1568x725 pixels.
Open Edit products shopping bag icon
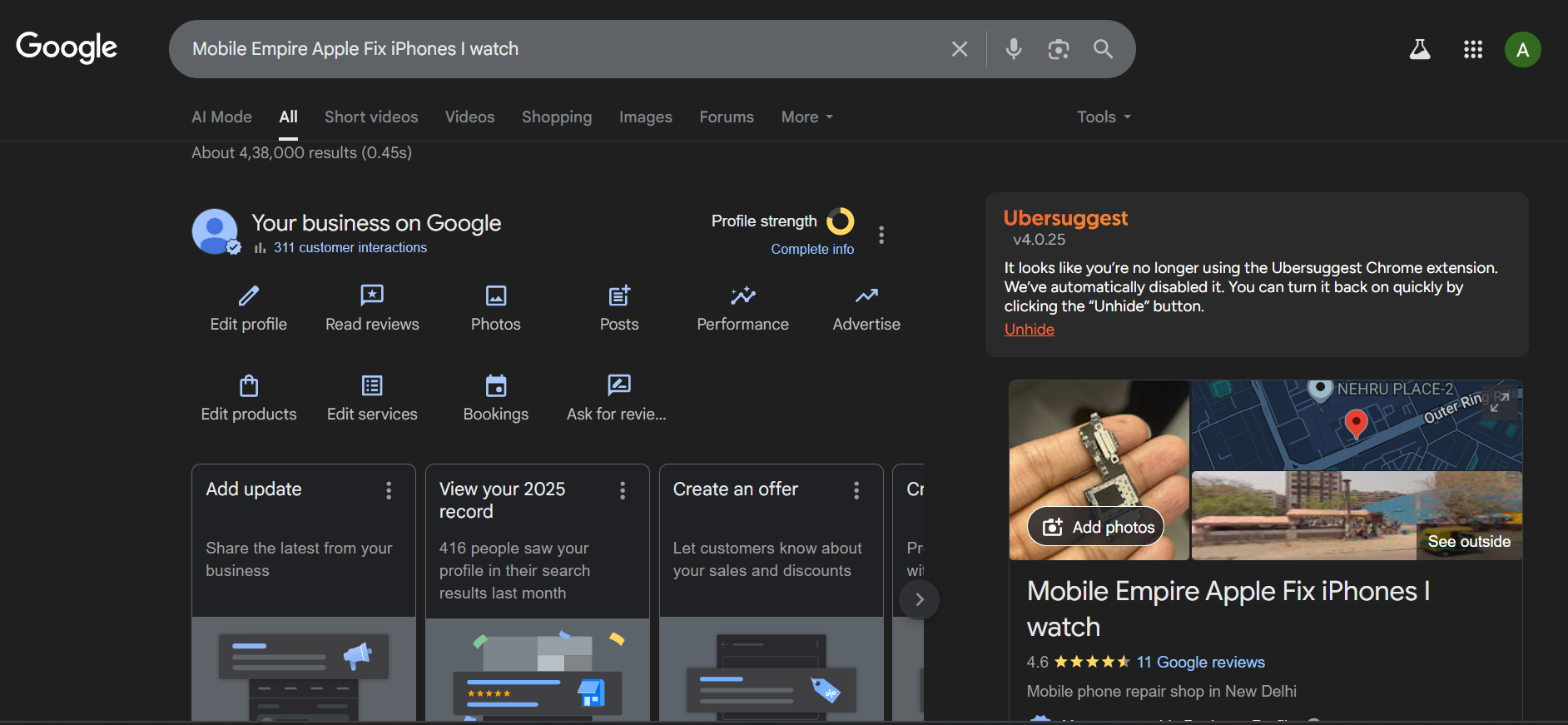[248, 386]
